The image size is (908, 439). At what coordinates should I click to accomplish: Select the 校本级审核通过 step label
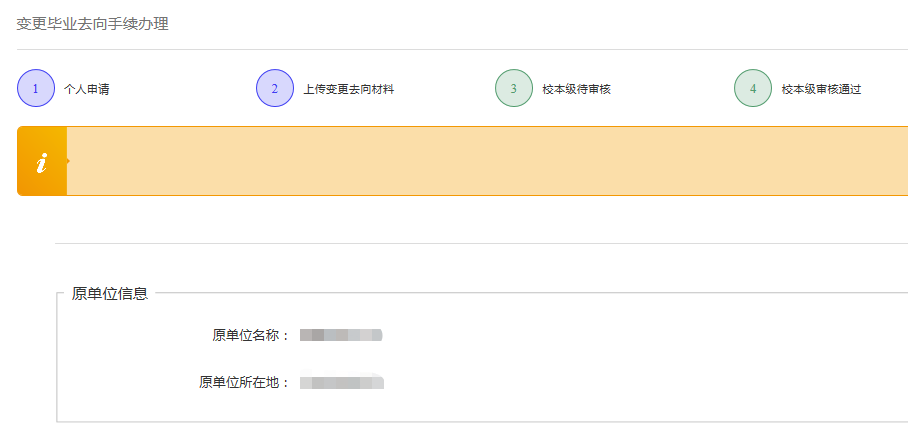(821, 89)
